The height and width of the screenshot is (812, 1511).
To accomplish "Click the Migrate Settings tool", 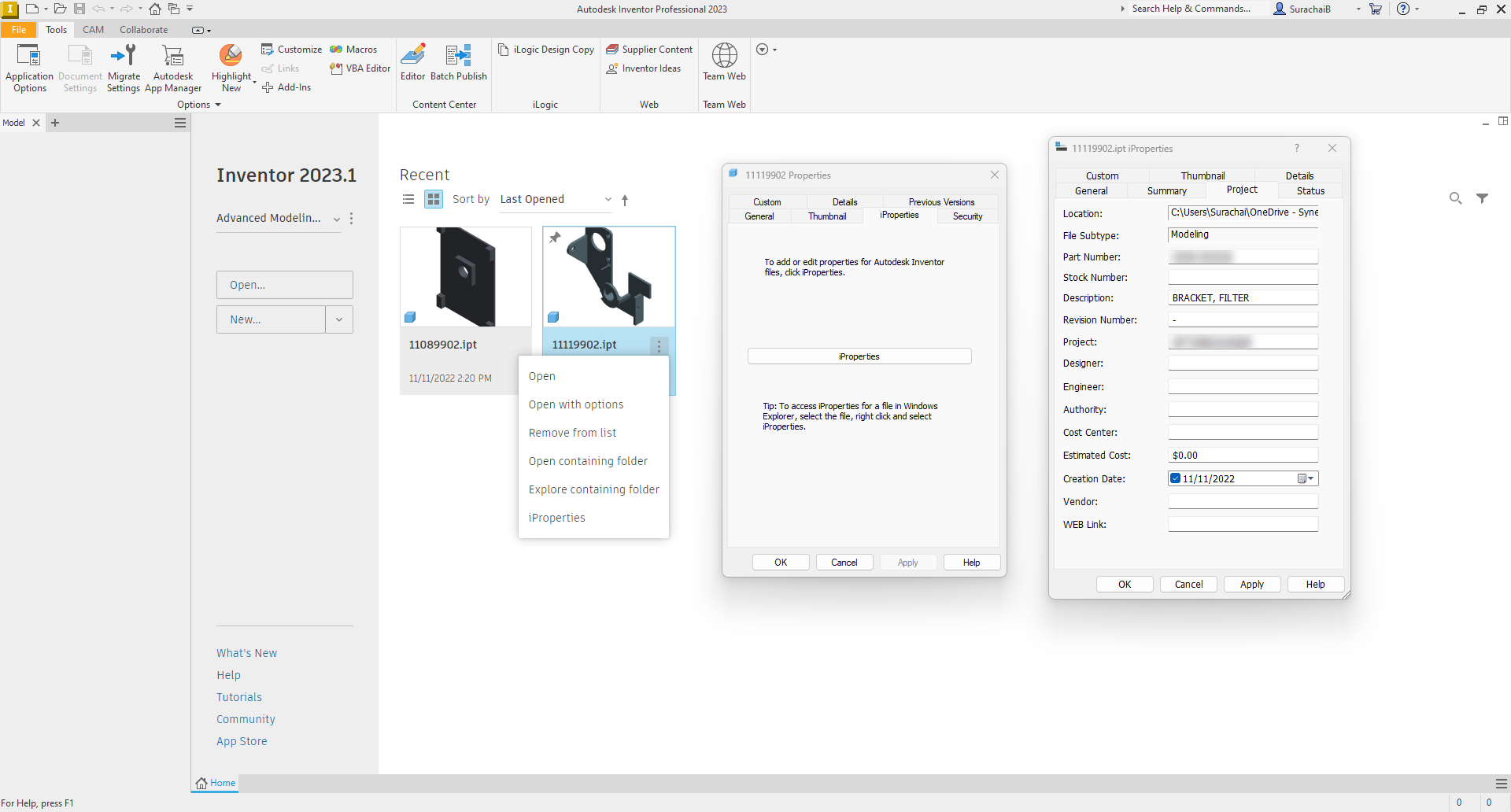I will pos(124,68).
